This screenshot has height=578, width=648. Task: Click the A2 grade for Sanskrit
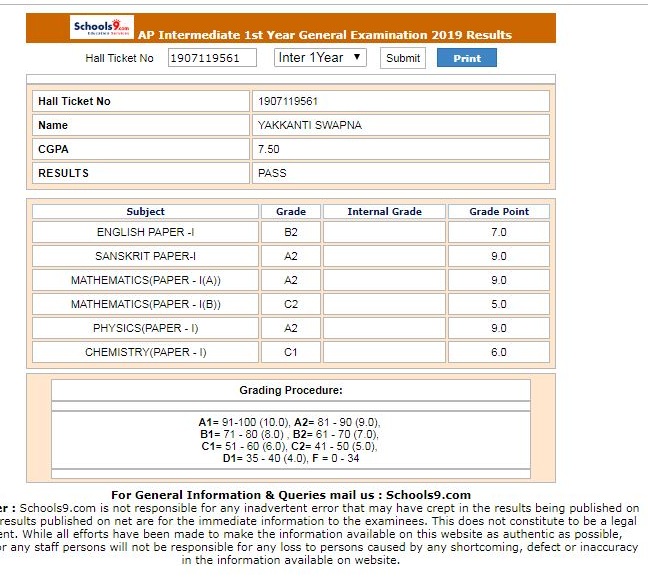click(x=291, y=256)
